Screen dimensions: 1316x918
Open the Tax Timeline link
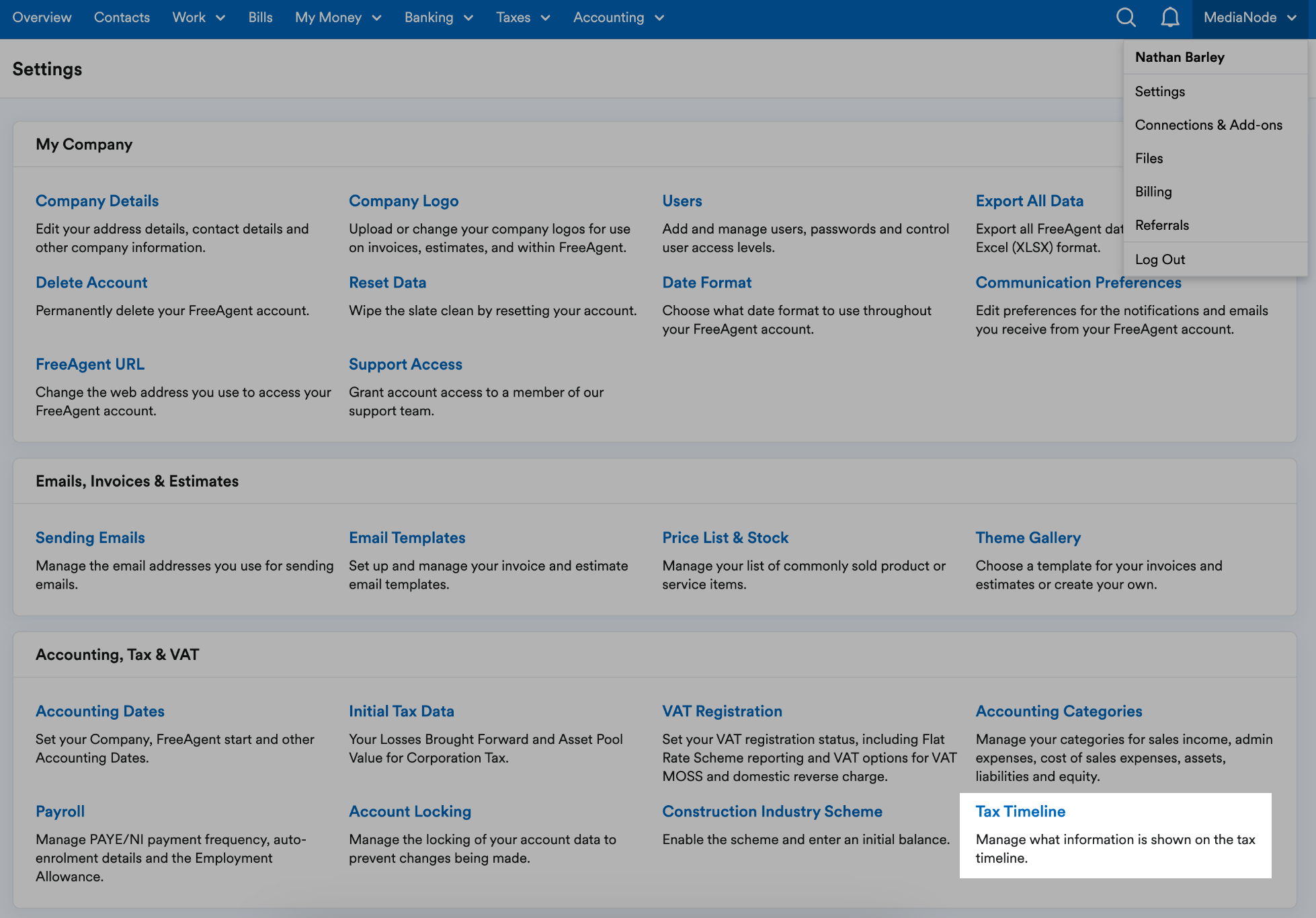[x=1020, y=811]
